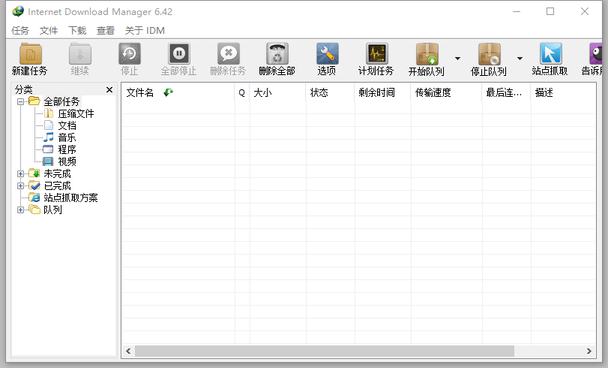The width and height of the screenshot is (608, 368).
Task: Click the 开始队列 (start queue) icon
Action: (427, 54)
